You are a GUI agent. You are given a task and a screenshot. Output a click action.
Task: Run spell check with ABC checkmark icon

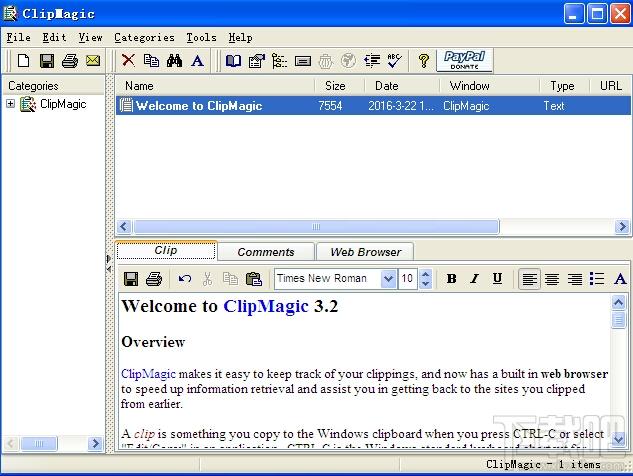tap(394, 61)
